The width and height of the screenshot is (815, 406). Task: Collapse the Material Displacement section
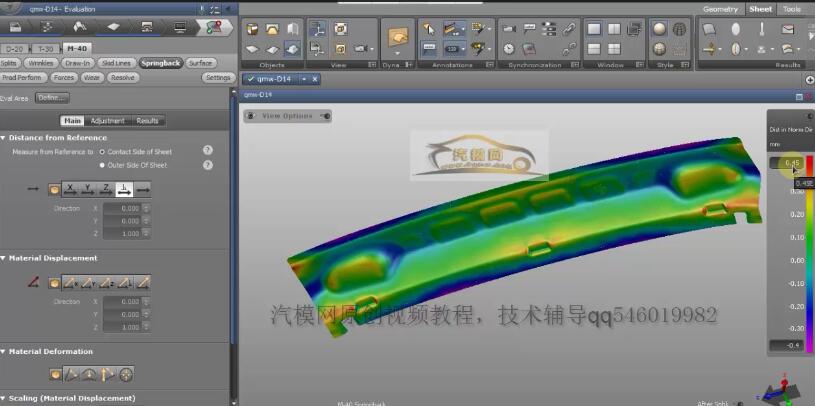4,258
